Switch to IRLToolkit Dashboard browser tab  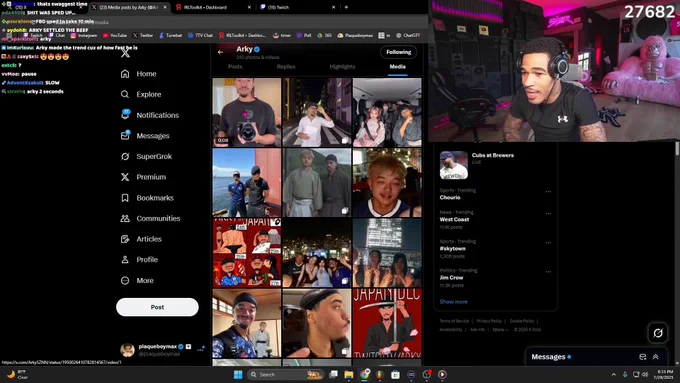click(x=211, y=7)
